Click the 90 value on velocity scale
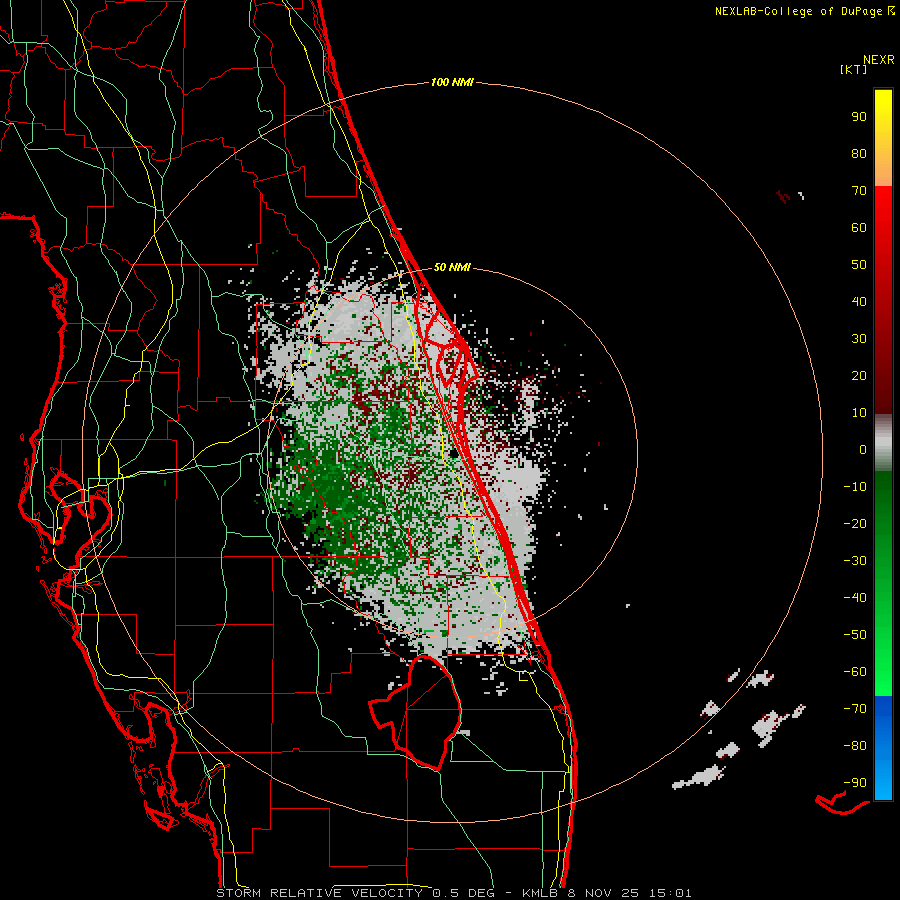 click(859, 117)
